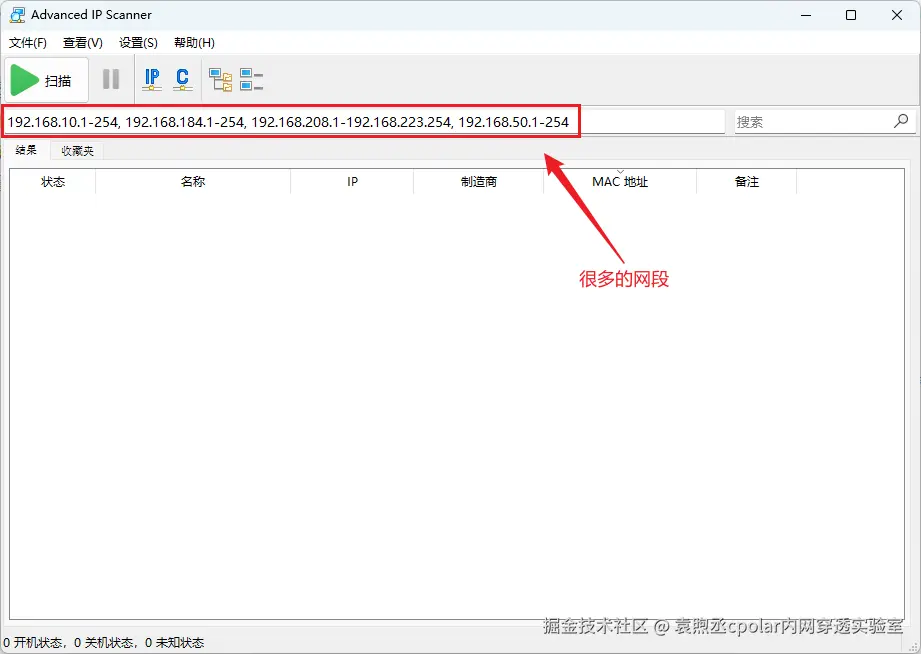Sort by the 制造商 column header
Screen dimensions: 921x654
click(479, 182)
